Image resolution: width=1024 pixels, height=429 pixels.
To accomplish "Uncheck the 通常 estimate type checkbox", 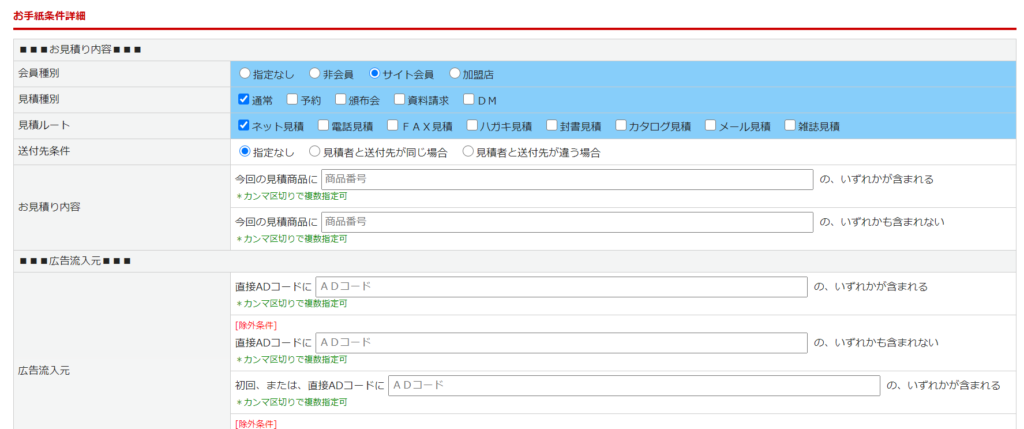I will point(244,100).
